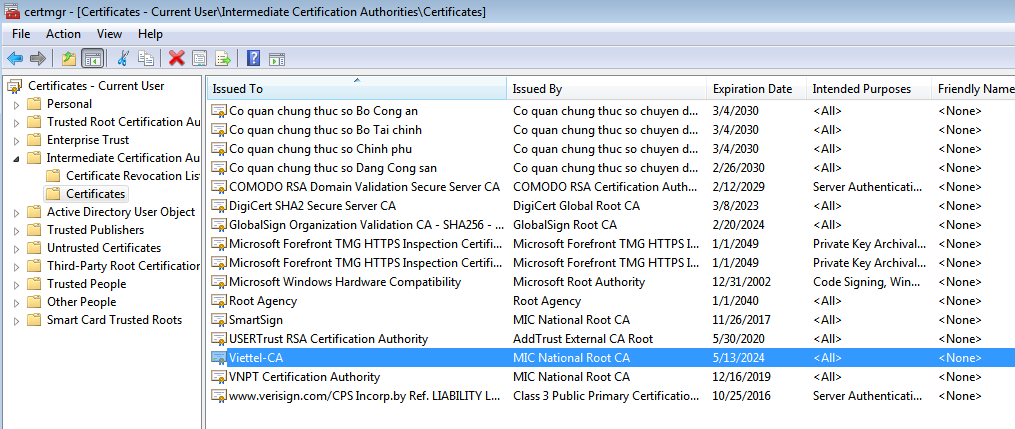Open the Action menu
This screenshot has height=429, width=1015.
click(63, 34)
